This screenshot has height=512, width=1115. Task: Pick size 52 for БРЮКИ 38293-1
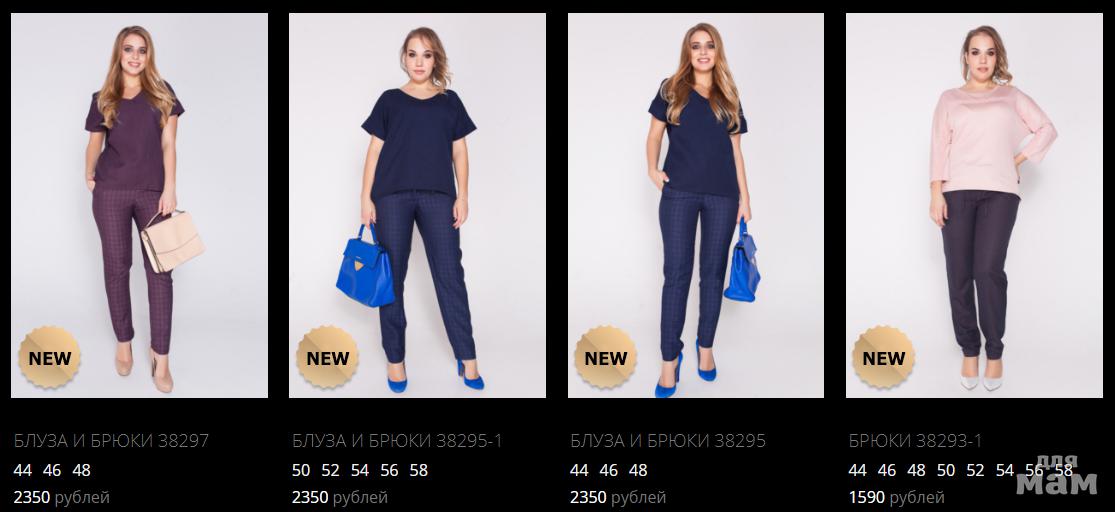point(975,470)
